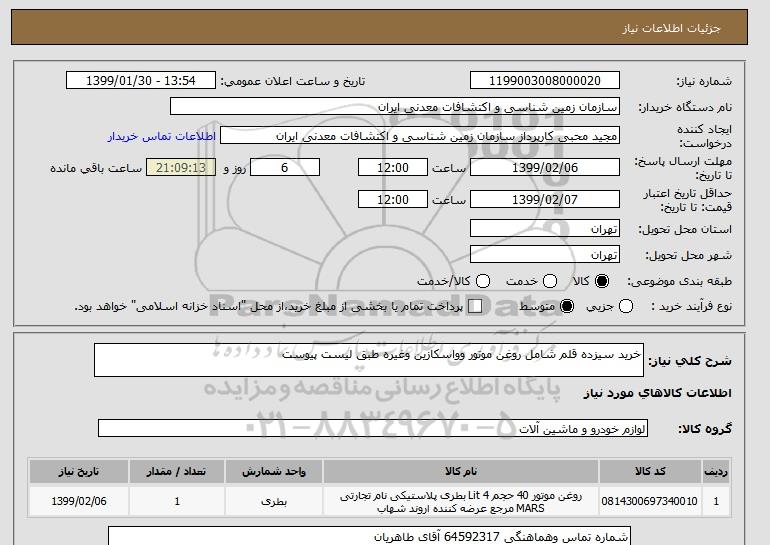The height and width of the screenshot is (545, 770).
Task: Click remaining time countdown 21:09:13
Action: (181, 167)
